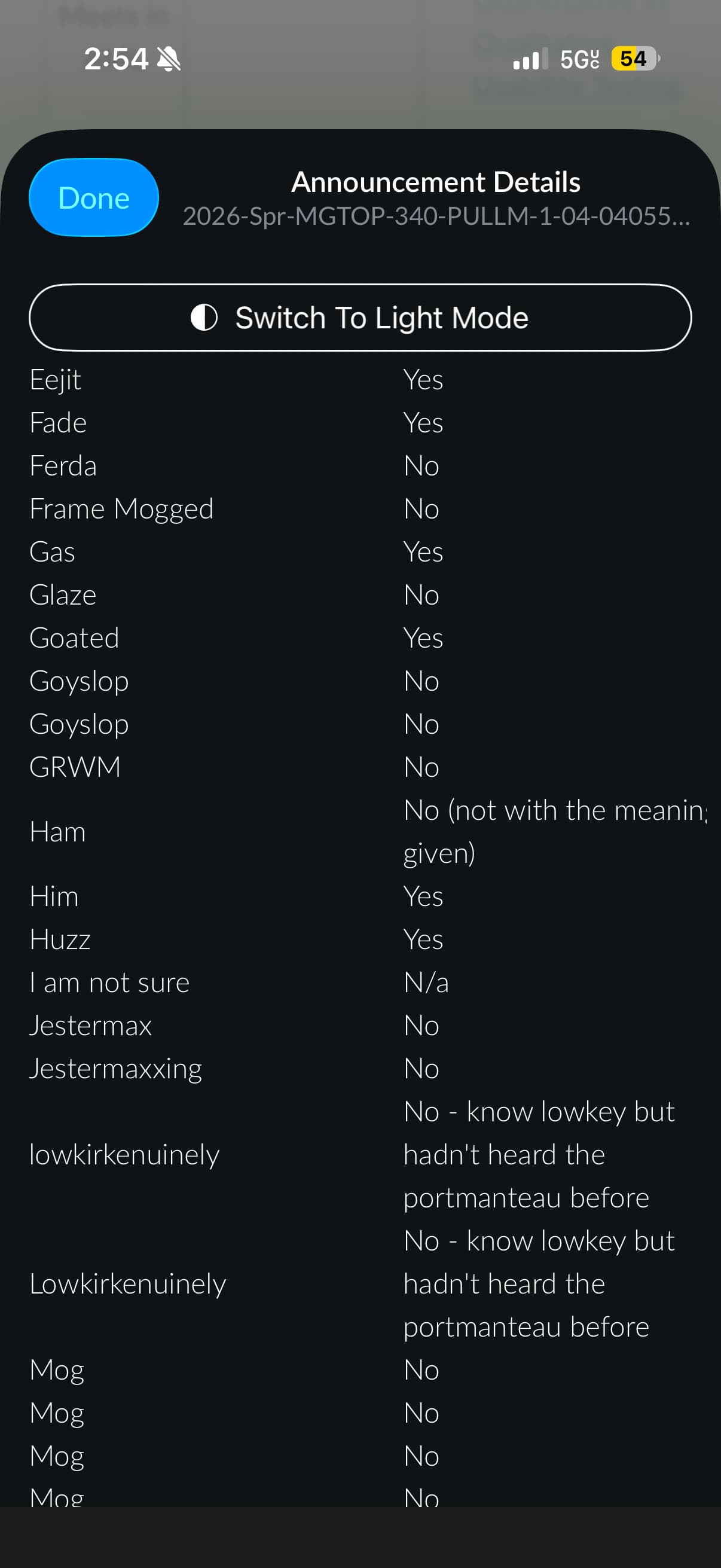Tap the battery level indicator

click(x=634, y=59)
